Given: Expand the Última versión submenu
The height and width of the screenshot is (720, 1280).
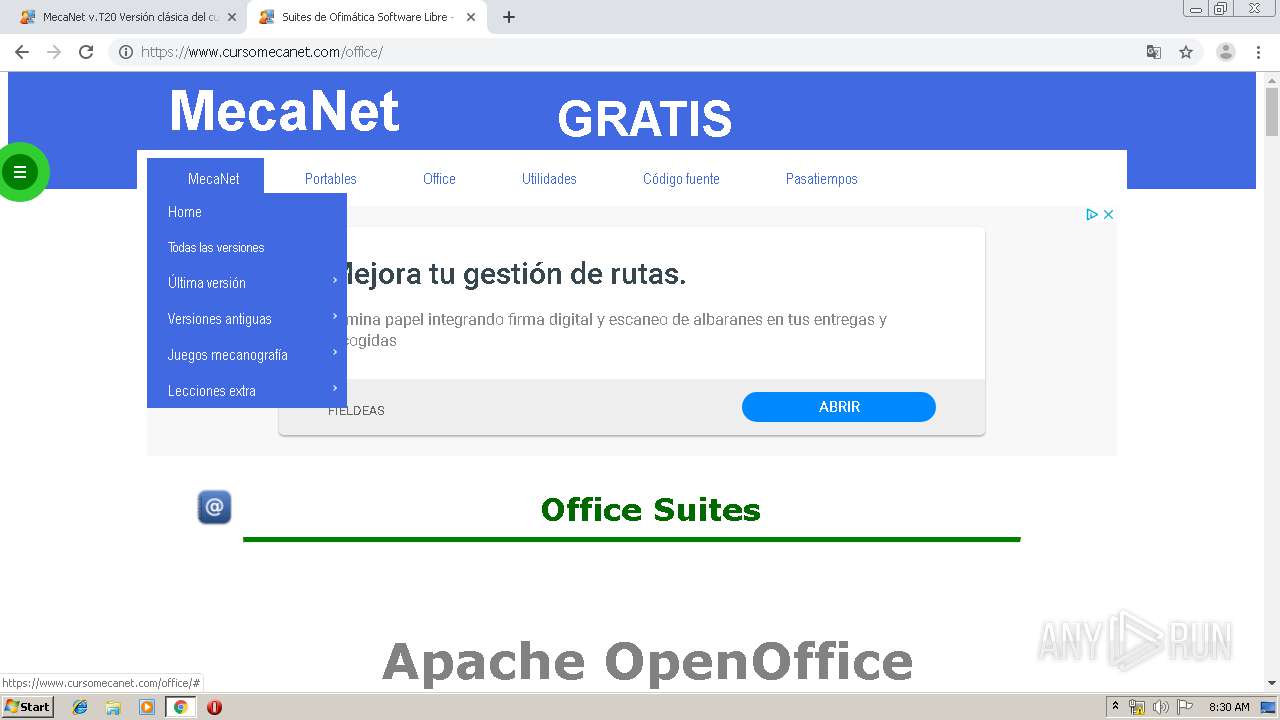Looking at the screenshot, I should click(247, 283).
